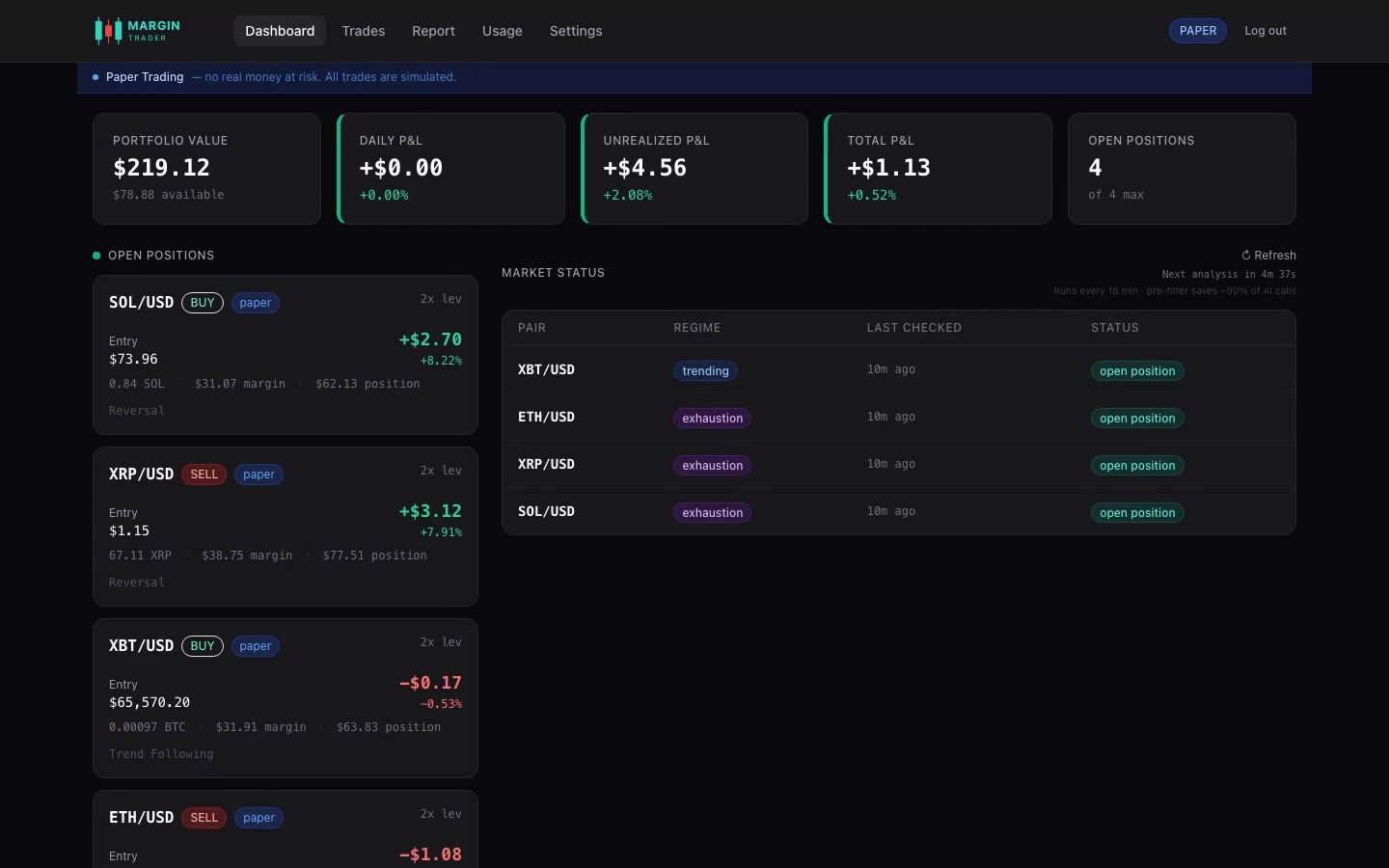Click the open position status in the SOL/USD market row
This screenshot has height=868, width=1389.
coord(1137,513)
